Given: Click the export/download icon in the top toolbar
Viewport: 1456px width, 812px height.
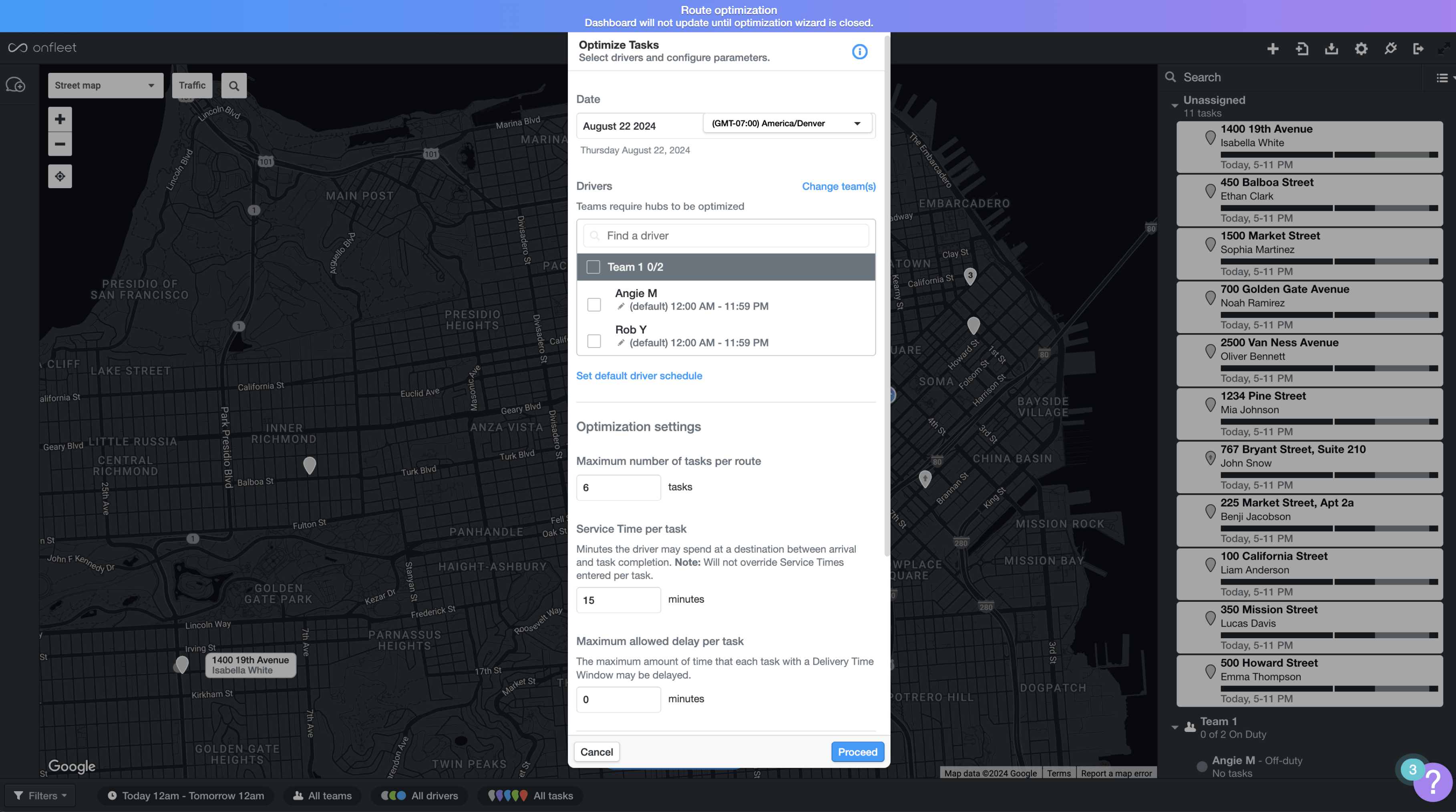Looking at the screenshot, I should [1331, 48].
